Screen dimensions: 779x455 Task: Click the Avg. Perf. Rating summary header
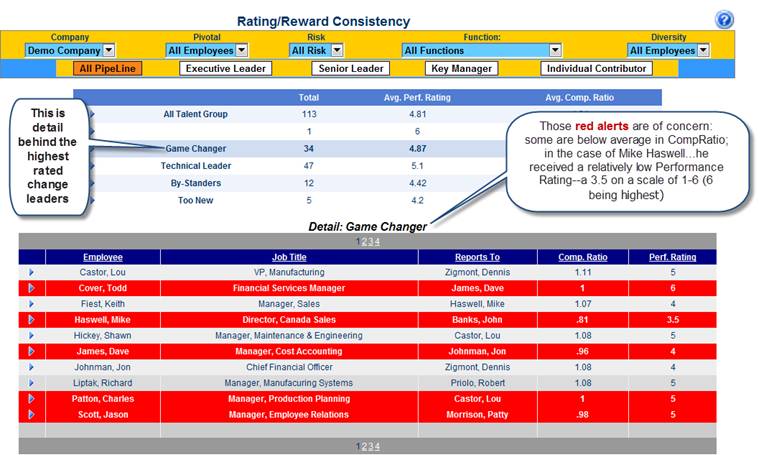coord(417,98)
